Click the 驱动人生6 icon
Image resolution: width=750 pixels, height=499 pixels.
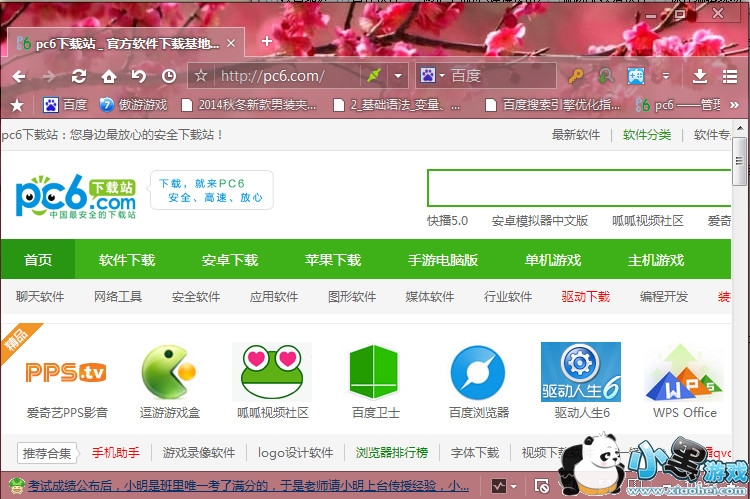581,372
